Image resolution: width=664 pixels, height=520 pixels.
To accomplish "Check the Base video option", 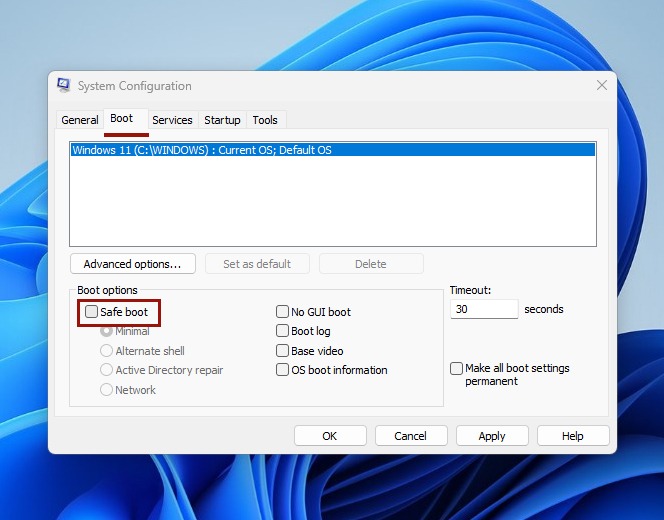I will [282, 351].
